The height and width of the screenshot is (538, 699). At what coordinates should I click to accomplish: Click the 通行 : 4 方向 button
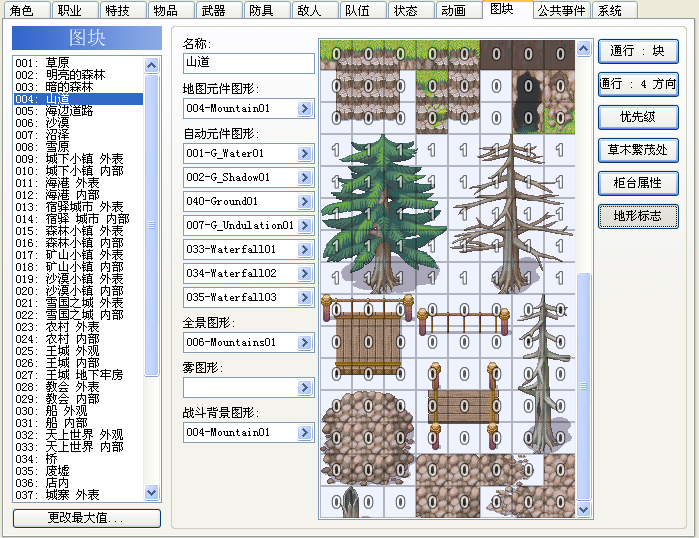click(638, 84)
